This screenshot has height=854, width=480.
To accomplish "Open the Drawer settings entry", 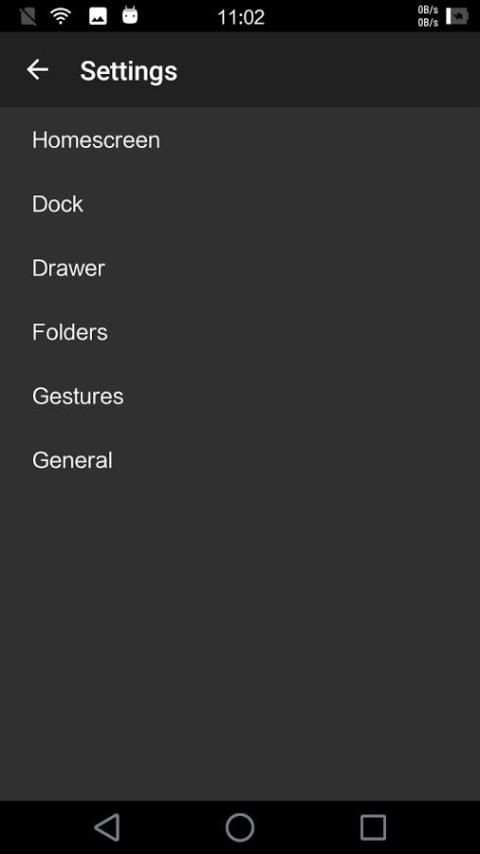I will (x=240, y=268).
